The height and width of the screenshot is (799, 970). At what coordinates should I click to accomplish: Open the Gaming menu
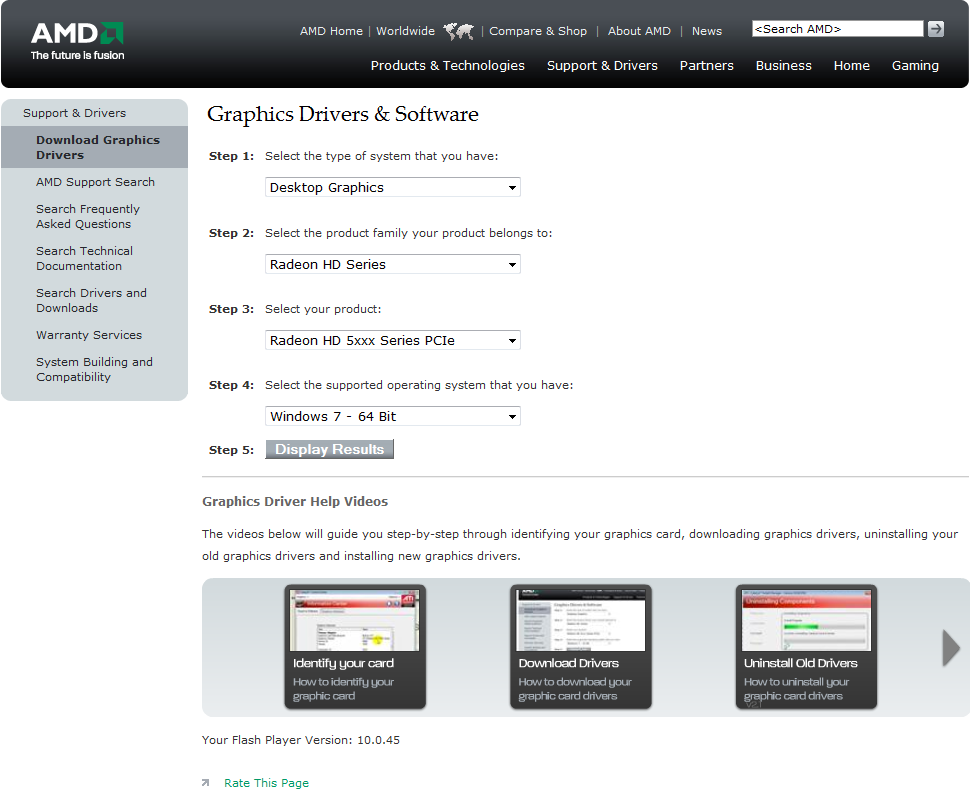(x=915, y=66)
